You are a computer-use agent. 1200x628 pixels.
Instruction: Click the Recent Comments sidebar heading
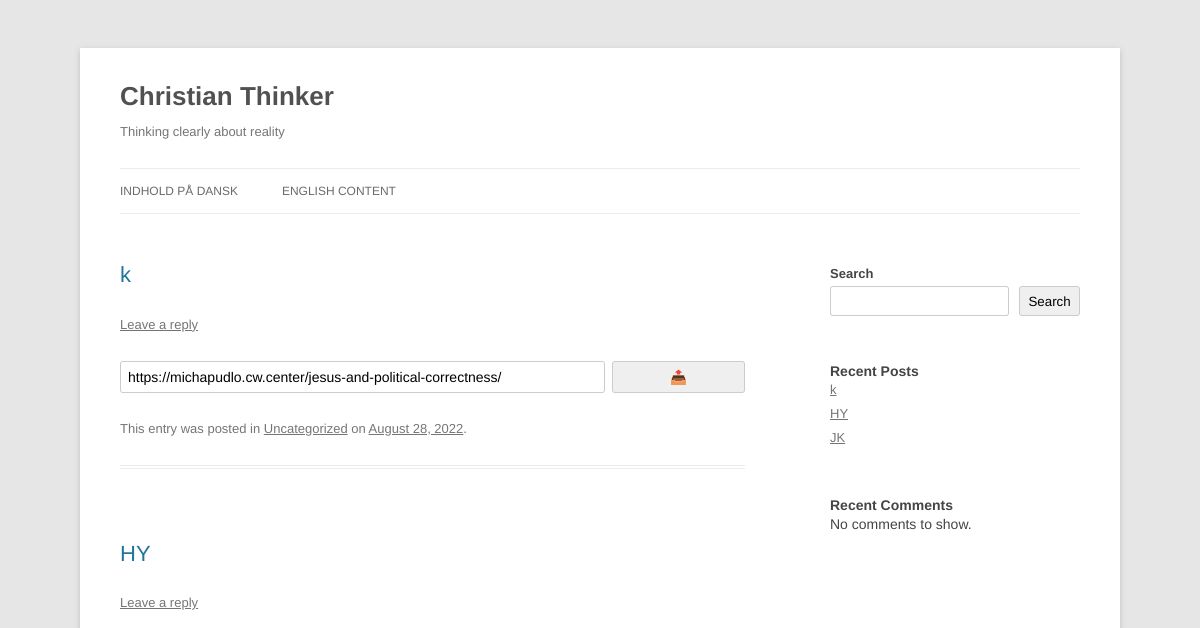891,505
